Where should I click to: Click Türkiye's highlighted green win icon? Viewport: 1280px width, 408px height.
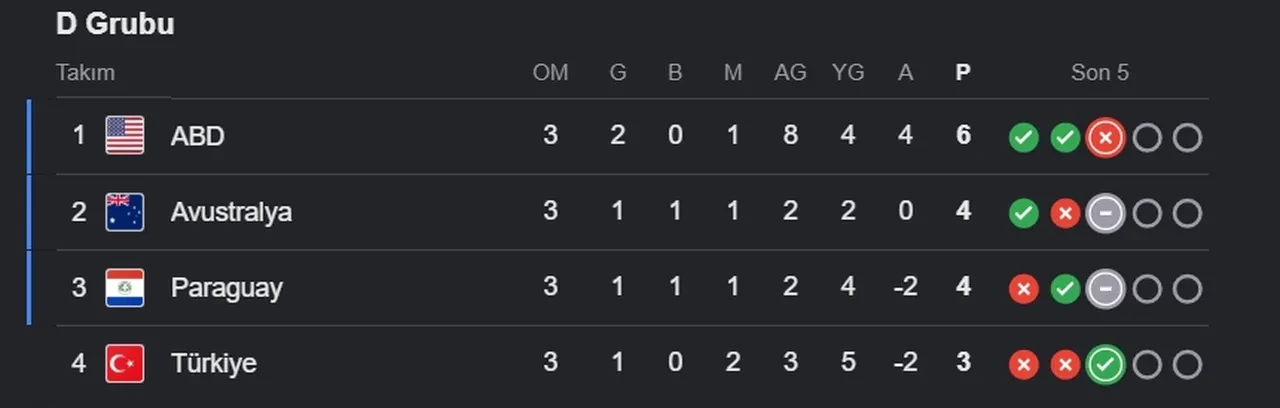click(x=1105, y=365)
